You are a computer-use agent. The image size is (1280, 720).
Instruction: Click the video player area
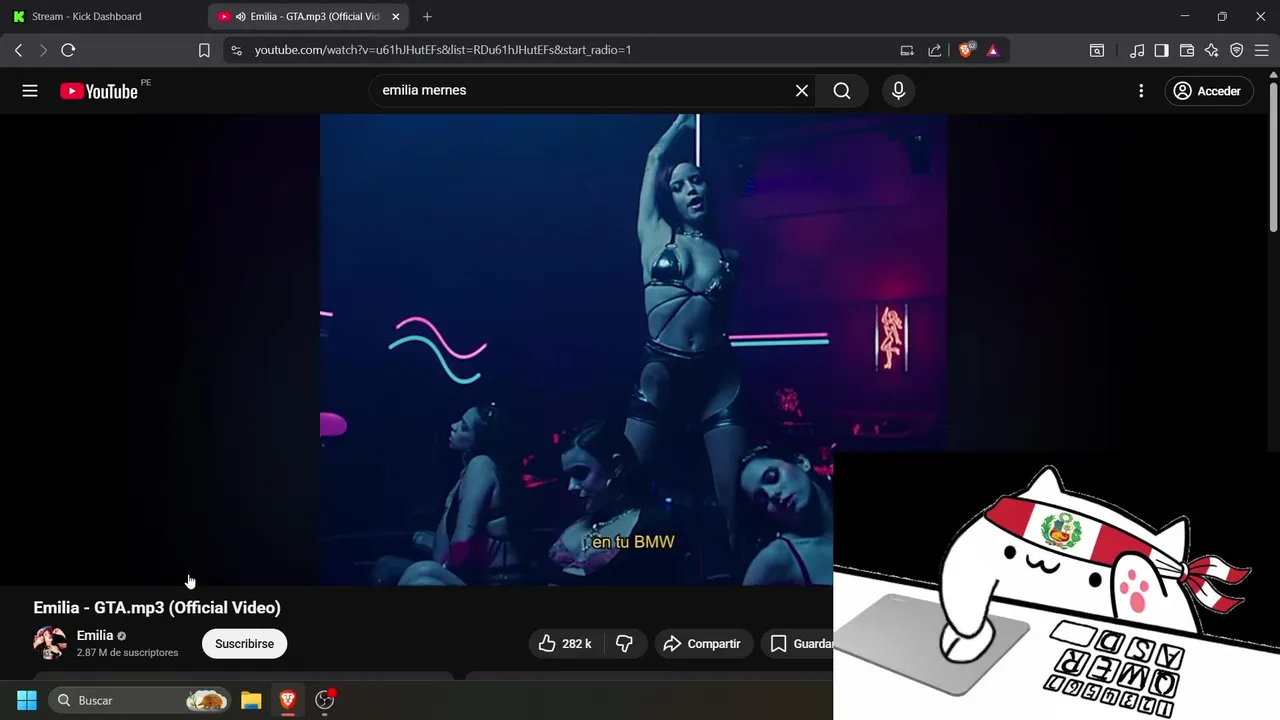pos(633,349)
